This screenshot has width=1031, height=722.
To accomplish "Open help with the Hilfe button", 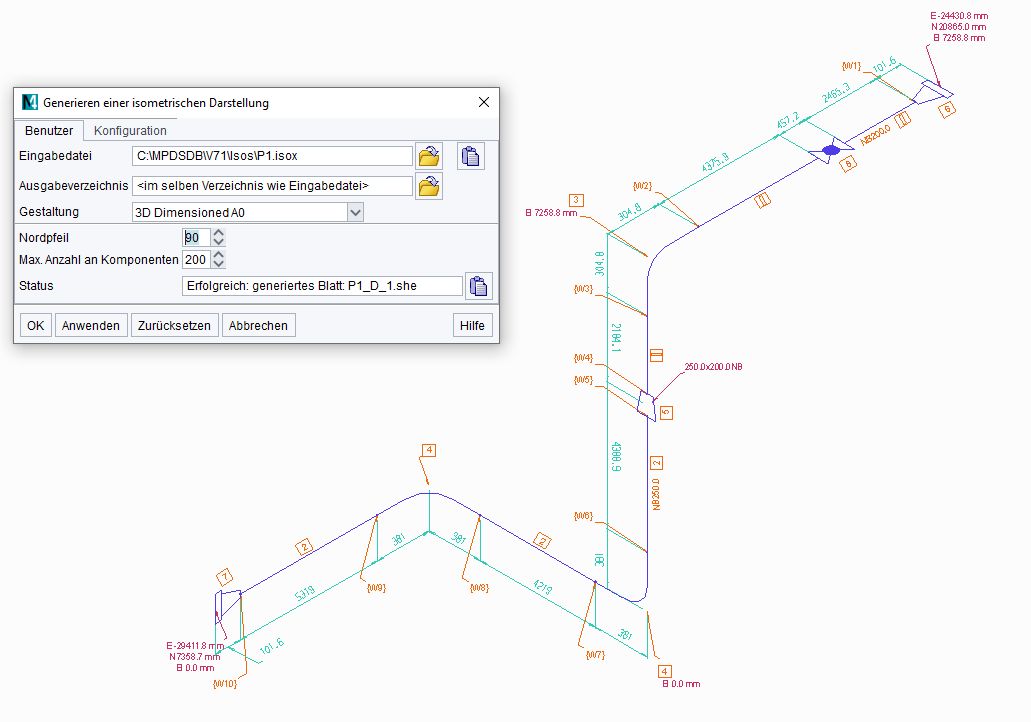I will point(472,325).
